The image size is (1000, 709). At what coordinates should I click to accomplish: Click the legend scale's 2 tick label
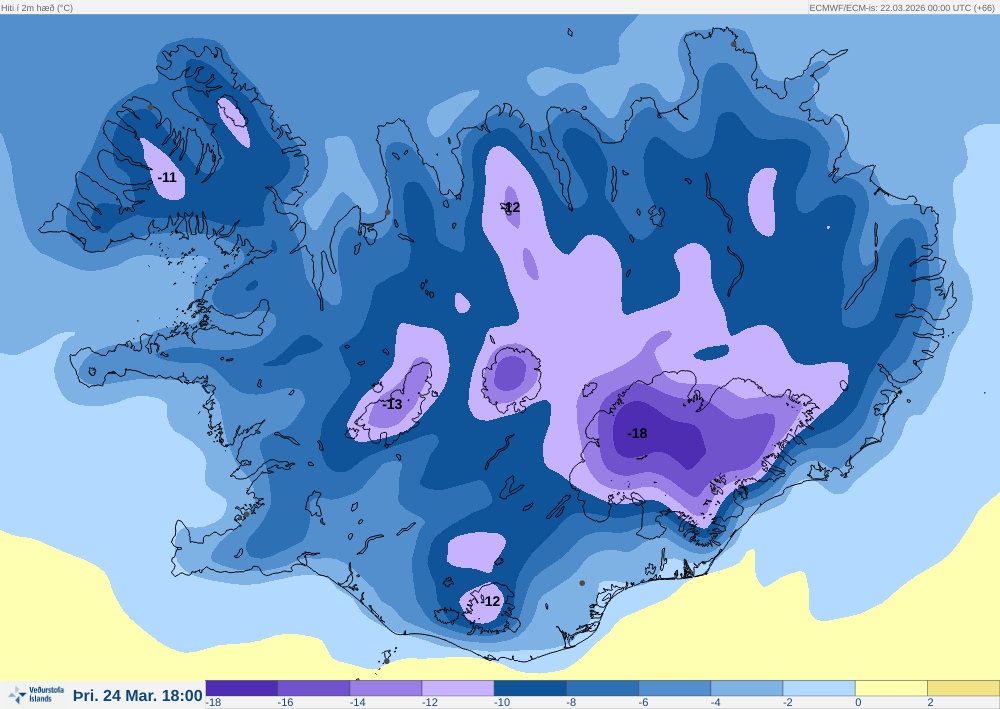click(x=930, y=703)
